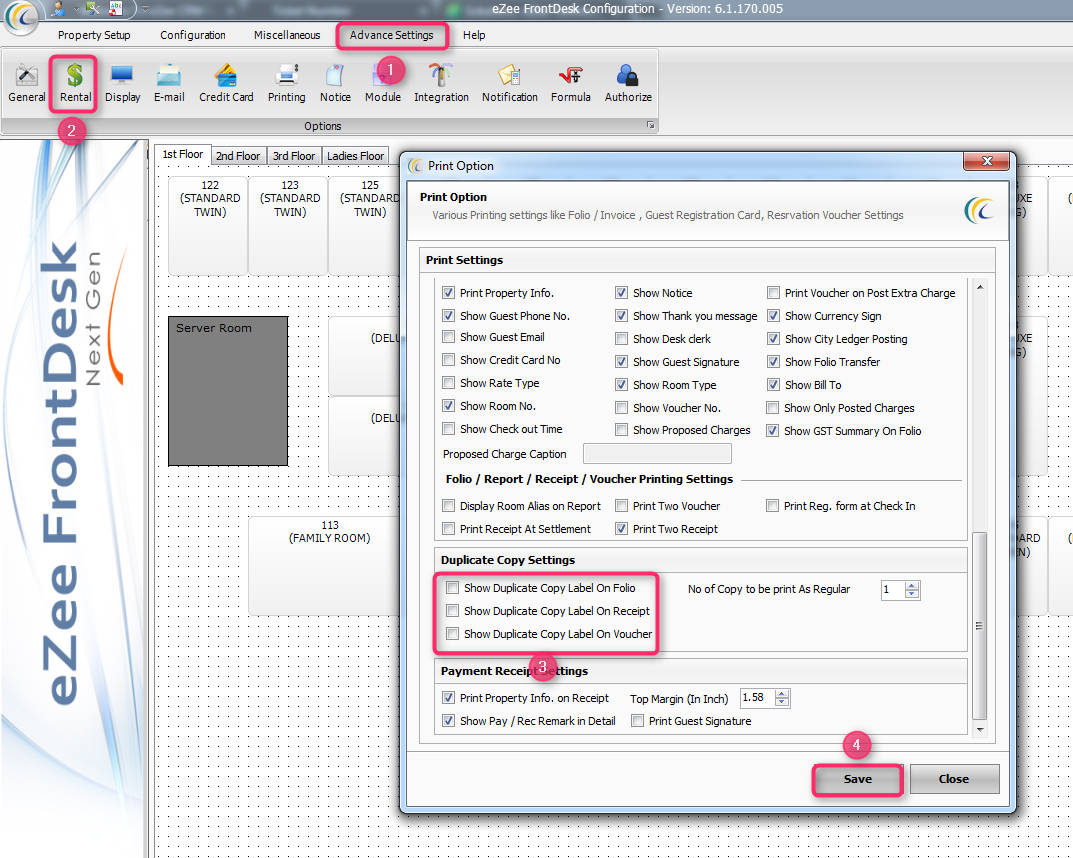Enable Show Credit Card No checkbox
Screen dimensions: 1073x858
[448, 360]
